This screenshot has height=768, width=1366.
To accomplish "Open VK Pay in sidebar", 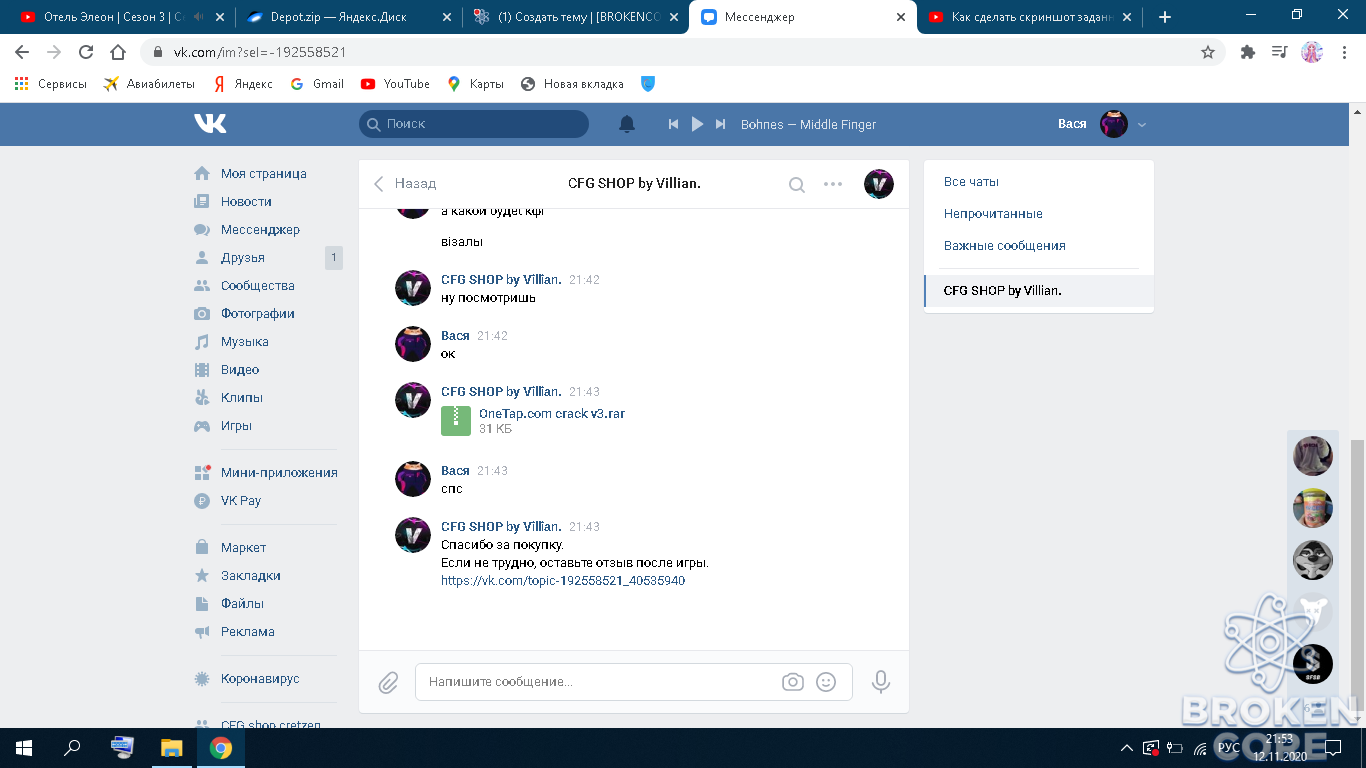I will [241, 501].
